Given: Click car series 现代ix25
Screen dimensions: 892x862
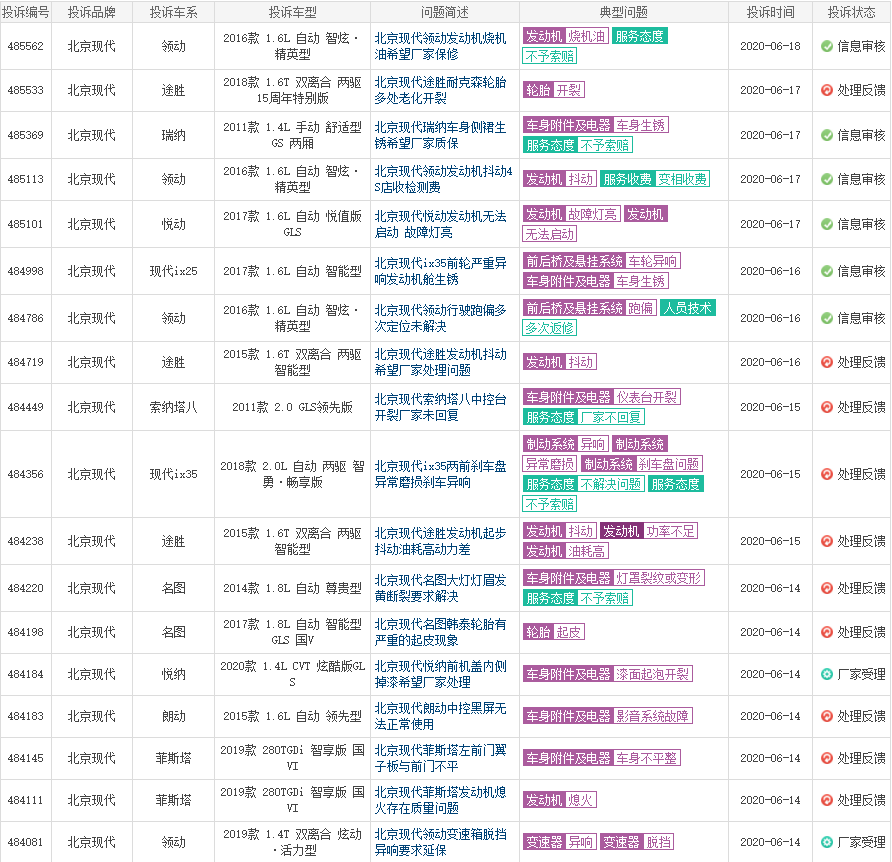Looking at the screenshot, I should tap(174, 271).
